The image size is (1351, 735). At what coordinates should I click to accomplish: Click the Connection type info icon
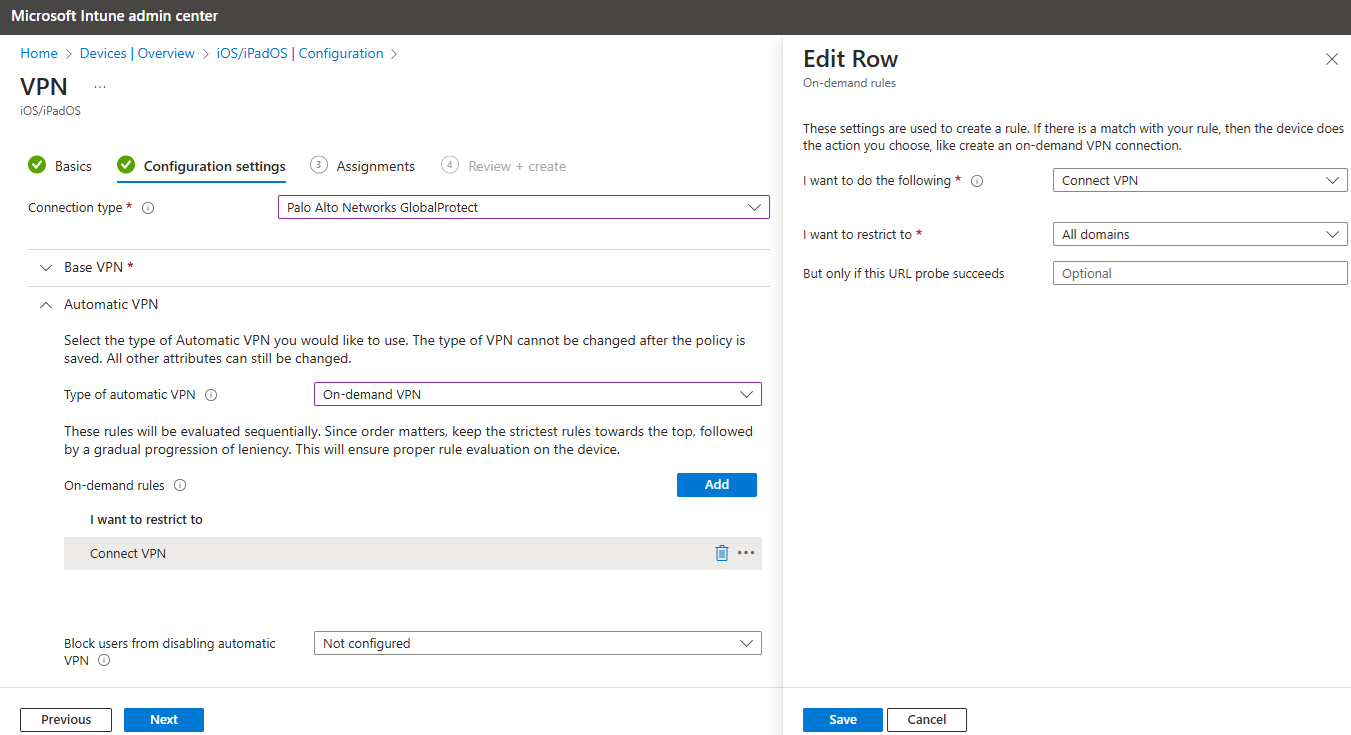147,207
